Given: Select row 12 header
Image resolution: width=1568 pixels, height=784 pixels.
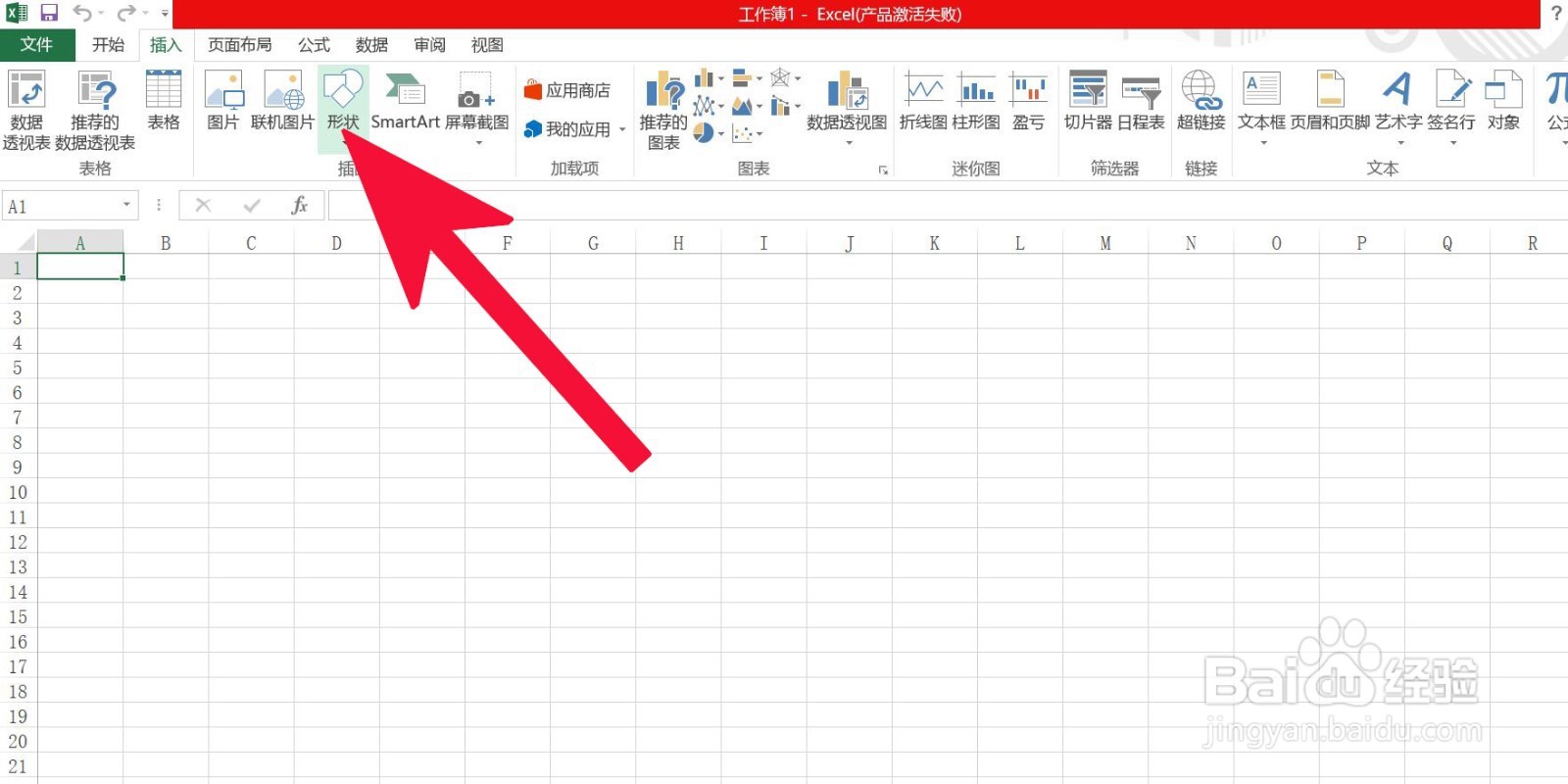Looking at the screenshot, I should [x=18, y=542].
